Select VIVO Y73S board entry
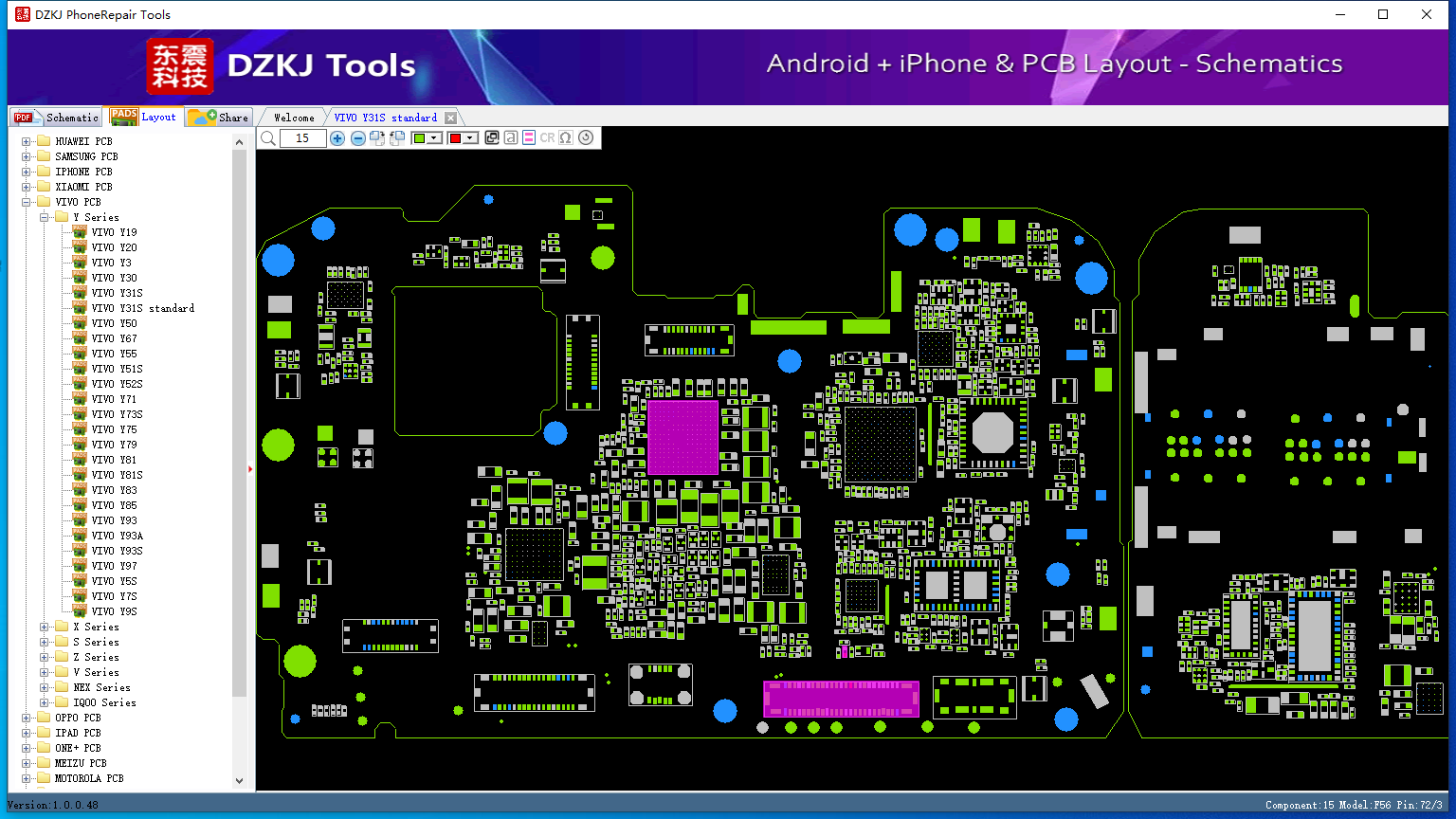The height and width of the screenshot is (819, 1456). point(117,414)
